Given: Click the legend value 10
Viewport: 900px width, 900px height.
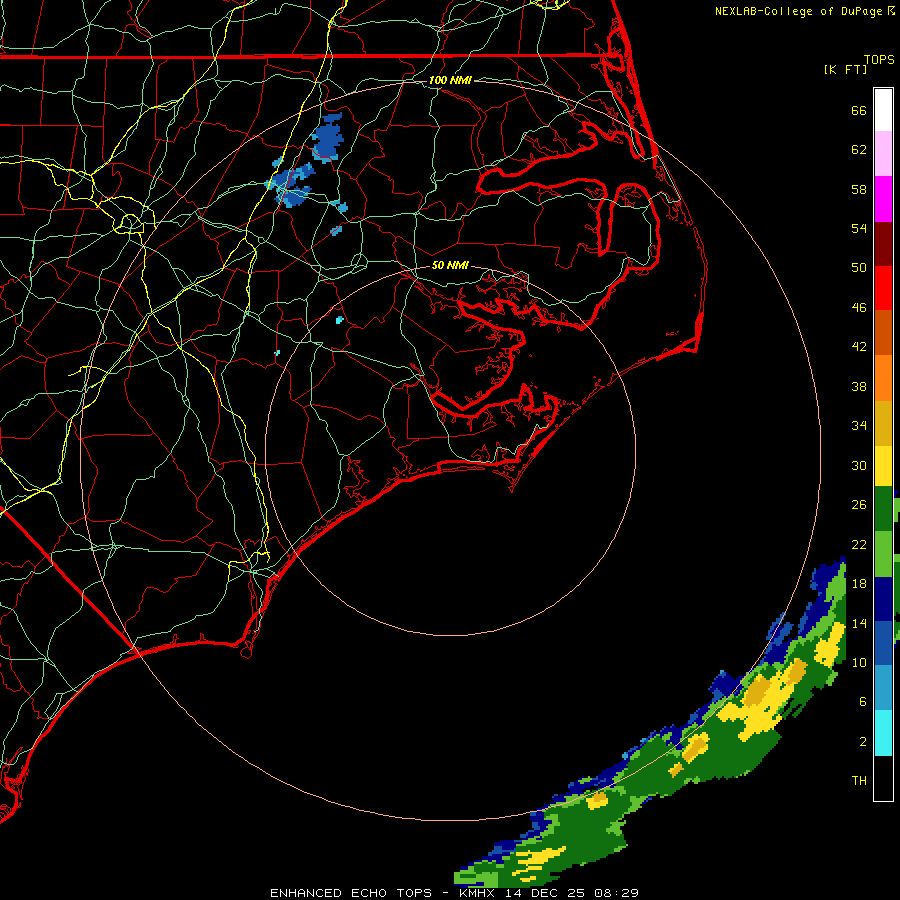Looking at the screenshot, I should tap(859, 662).
